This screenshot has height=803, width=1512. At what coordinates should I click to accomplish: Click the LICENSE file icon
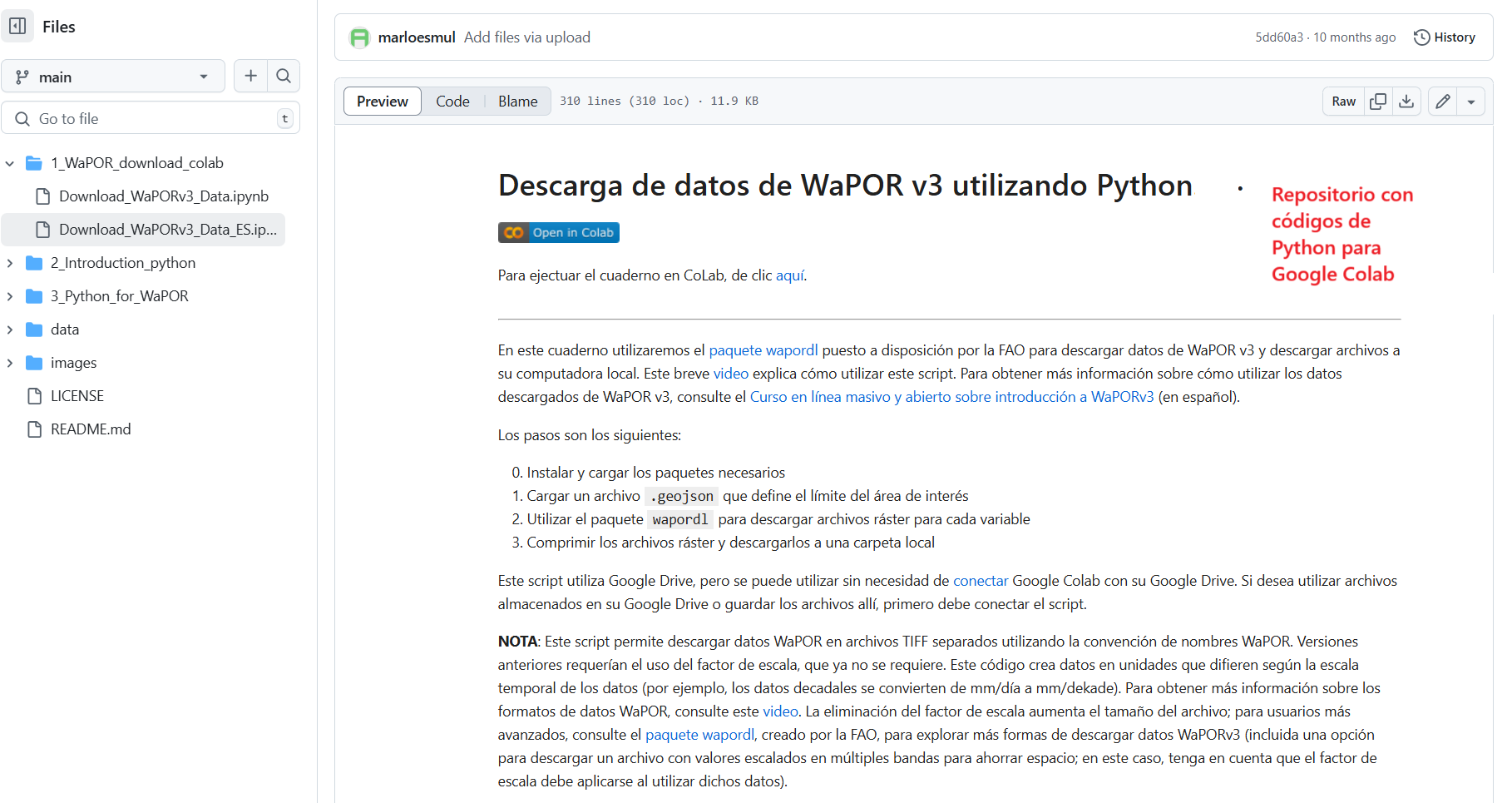(x=34, y=396)
